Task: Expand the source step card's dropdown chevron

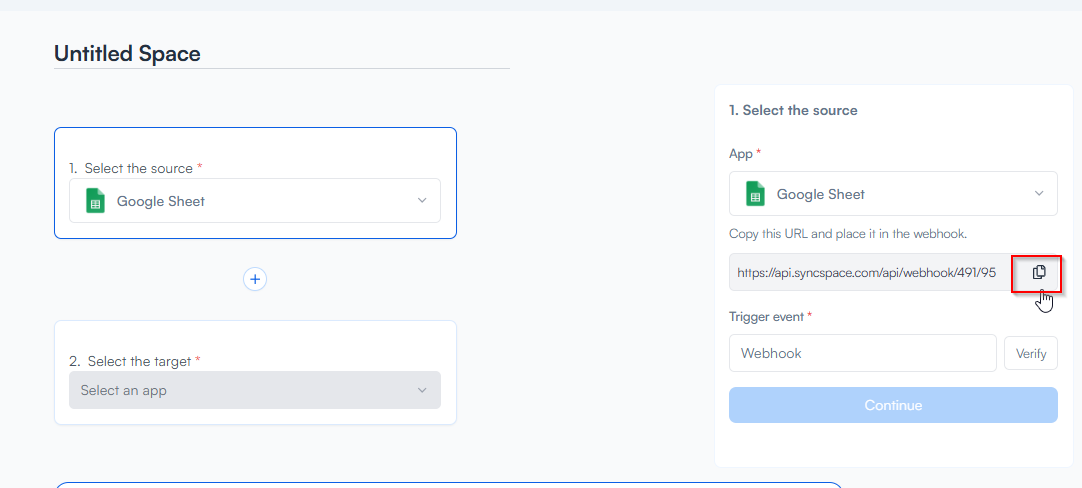Action: (x=422, y=201)
